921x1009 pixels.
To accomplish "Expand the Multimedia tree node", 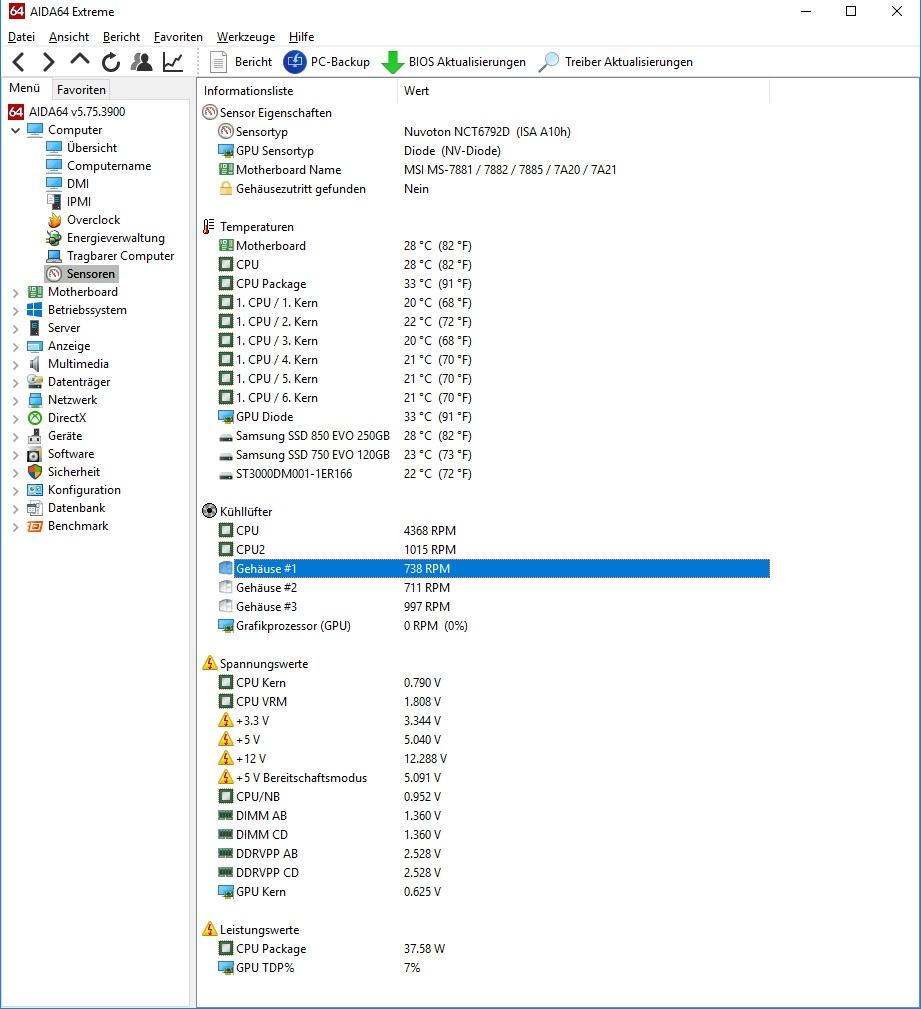I will tap(15, 364).
